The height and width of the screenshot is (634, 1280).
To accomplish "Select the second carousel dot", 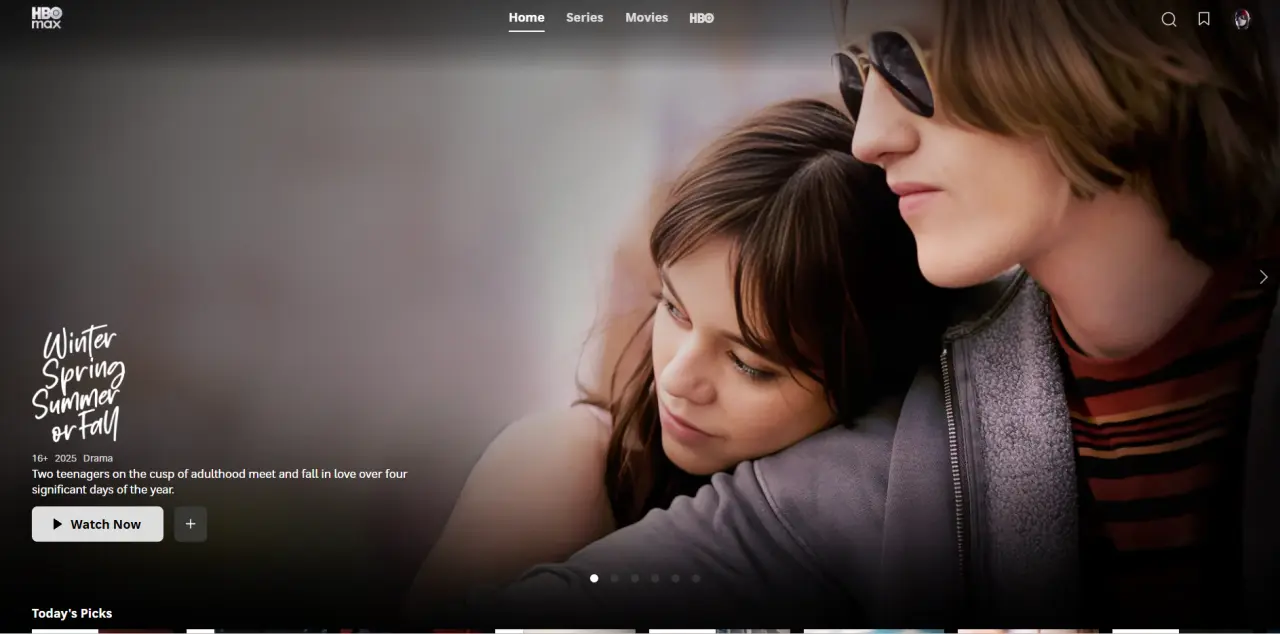I will coord(614,578).
